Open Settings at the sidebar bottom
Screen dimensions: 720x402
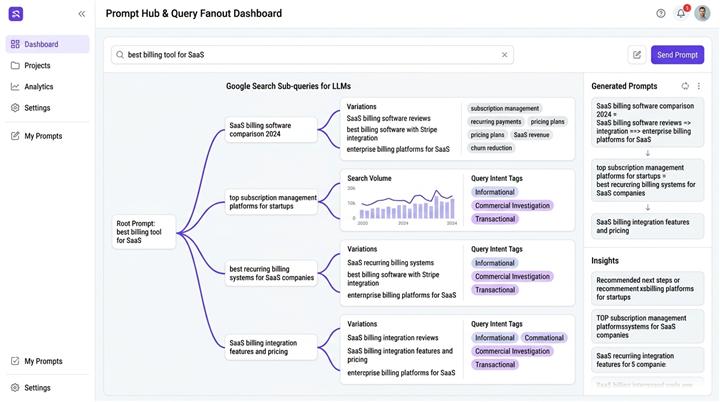pyautogui.click(x=47, y=388)
